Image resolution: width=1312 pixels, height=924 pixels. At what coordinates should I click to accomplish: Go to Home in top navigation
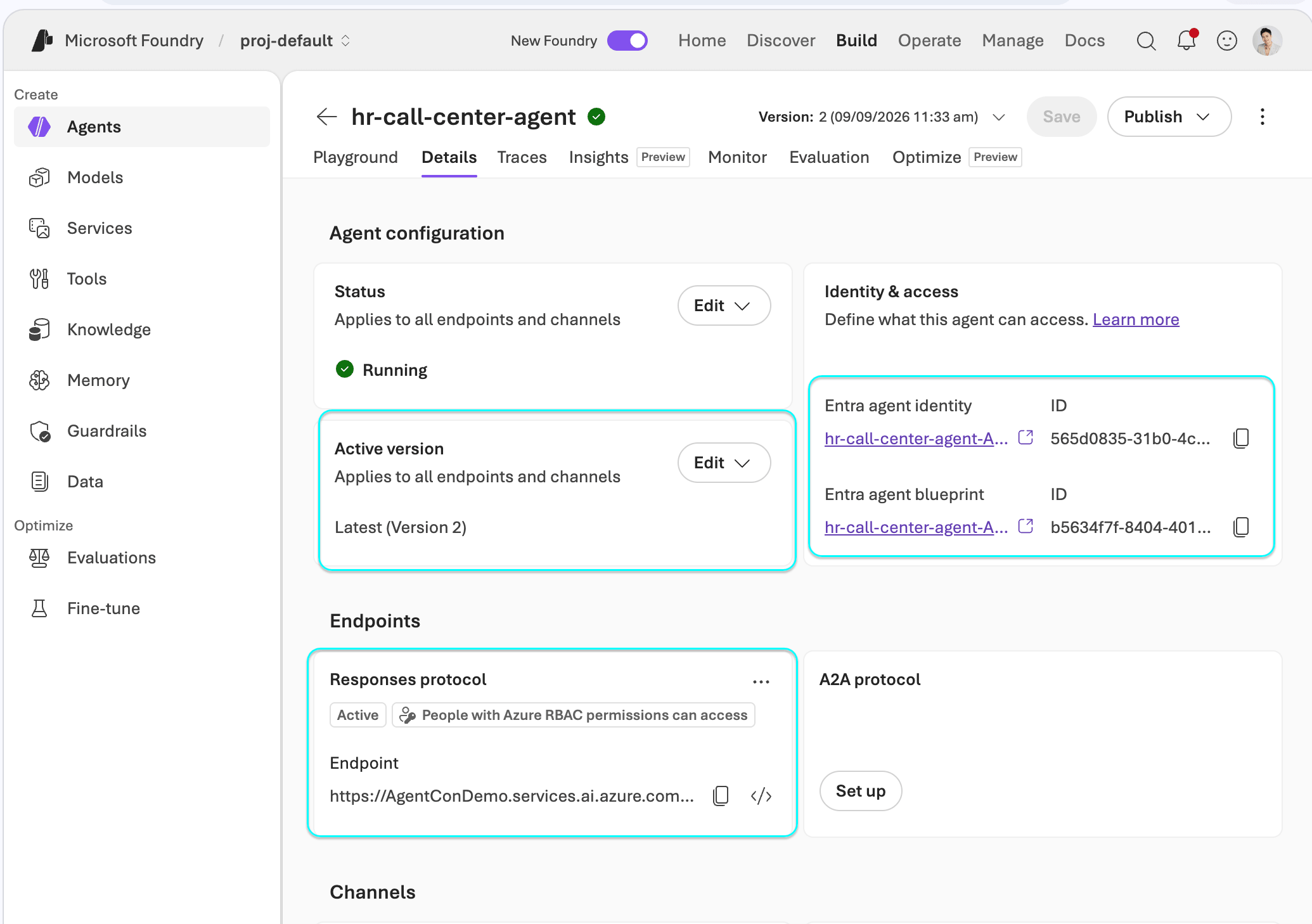click(702, 41)
